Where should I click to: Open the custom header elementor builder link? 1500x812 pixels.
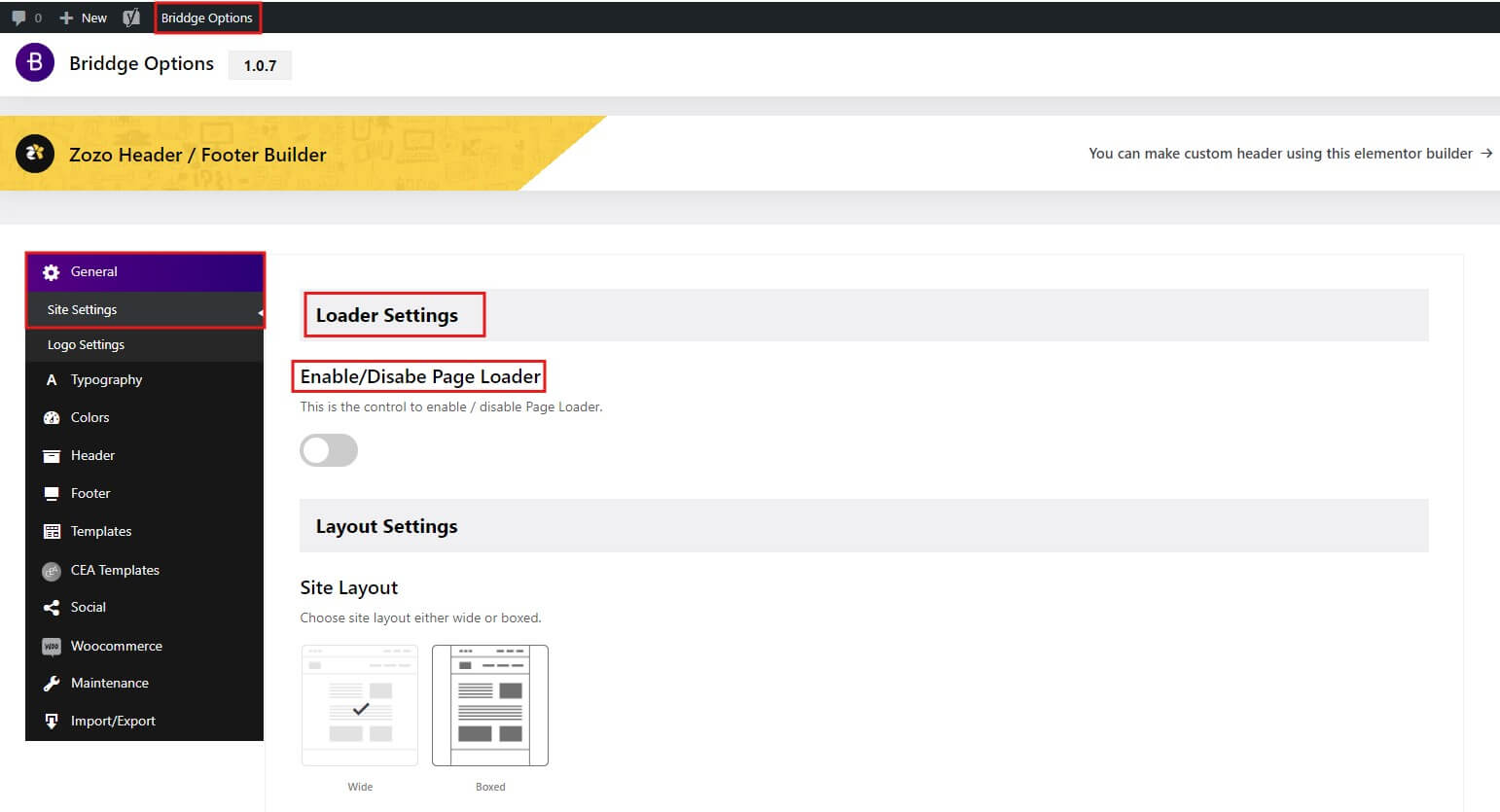point(1290,154)
